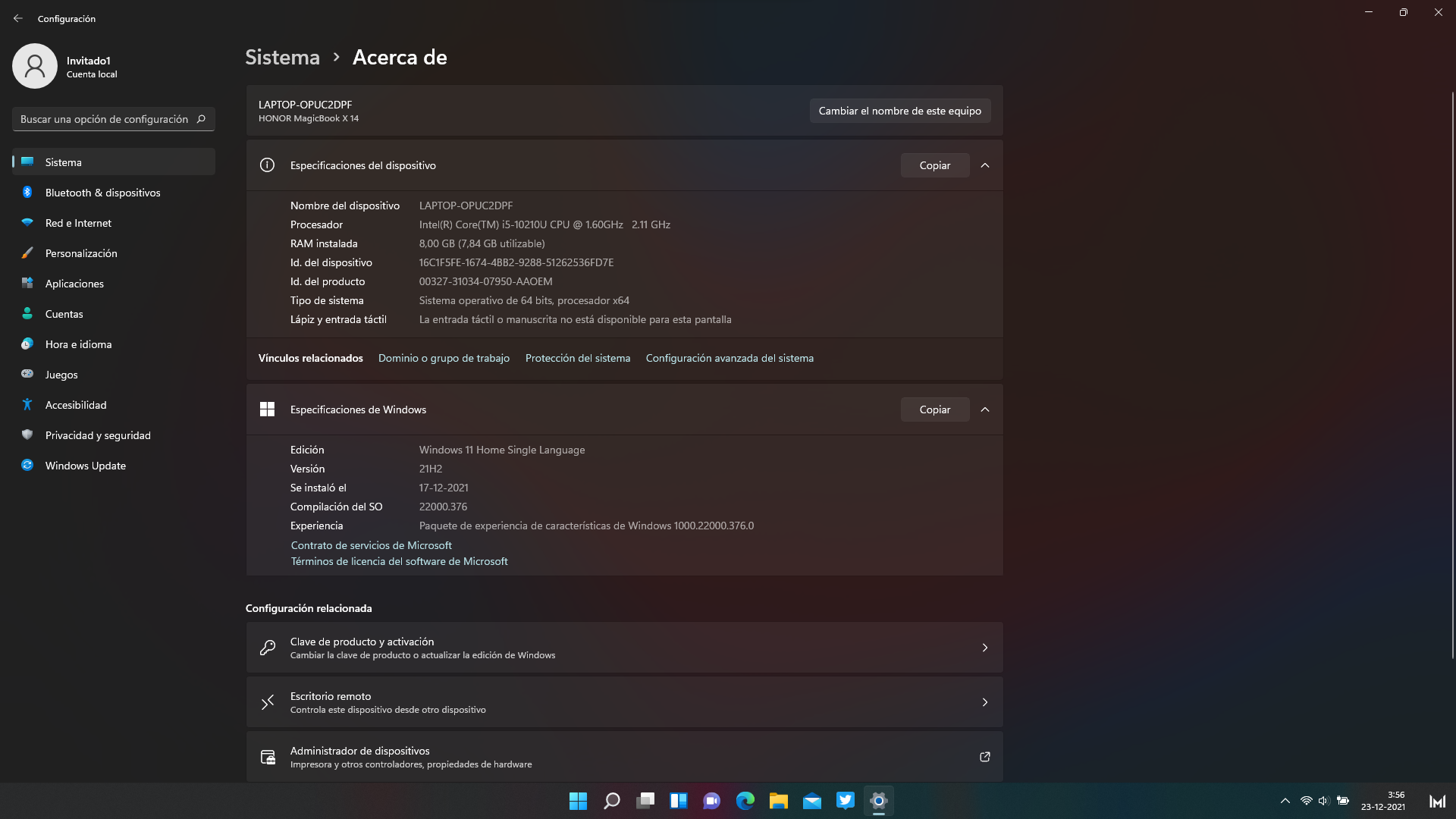The width and height of the screenshot is (1456, 819).
Task: Collapse Especificaciones del dispositivo section
Action: pyautogui.click(x=984, y=165)
